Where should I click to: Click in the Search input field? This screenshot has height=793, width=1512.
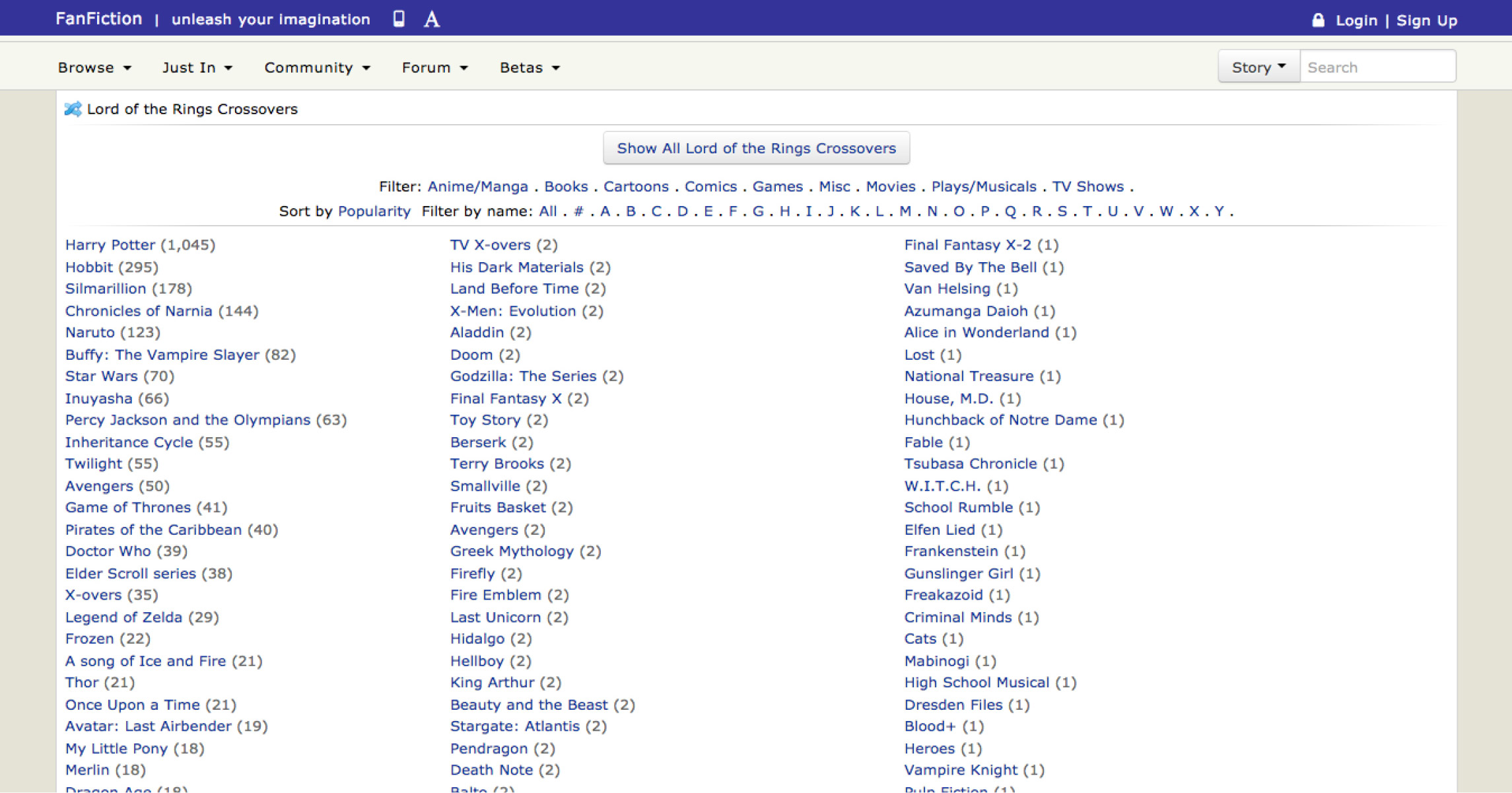(1377, 67)
